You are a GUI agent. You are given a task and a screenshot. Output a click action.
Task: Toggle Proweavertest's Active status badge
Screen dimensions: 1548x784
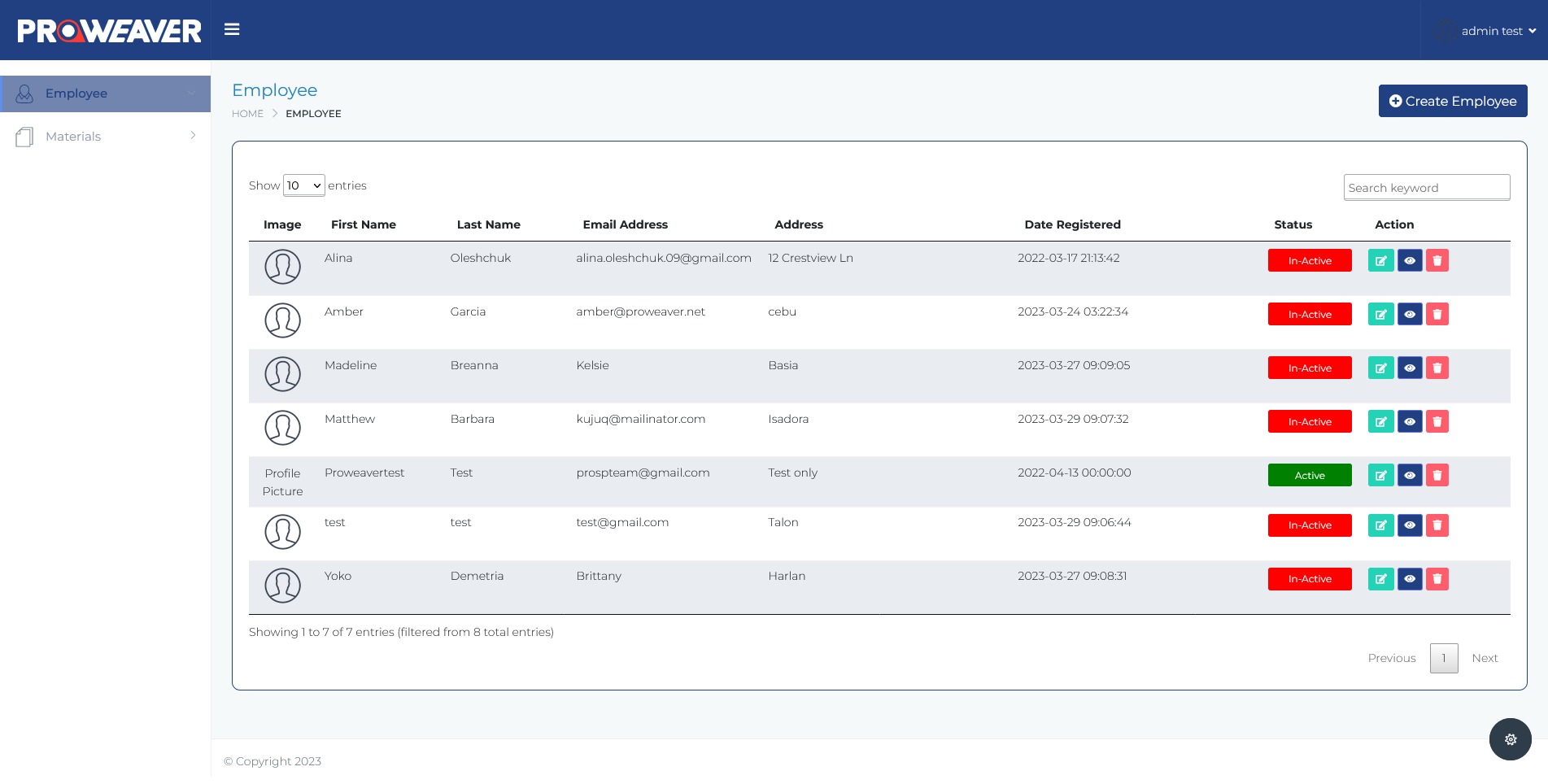(x=1309, y=475)
